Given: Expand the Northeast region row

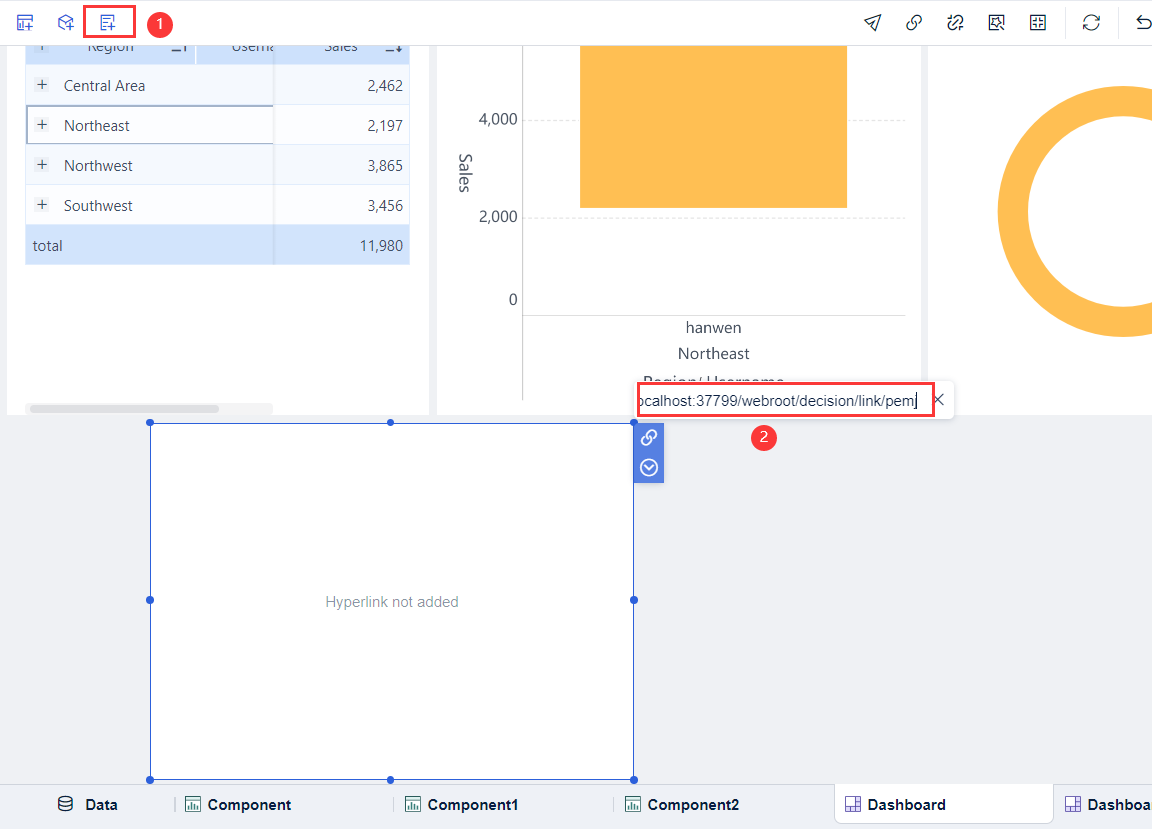Looking at the screenshot, I should 40,124.
